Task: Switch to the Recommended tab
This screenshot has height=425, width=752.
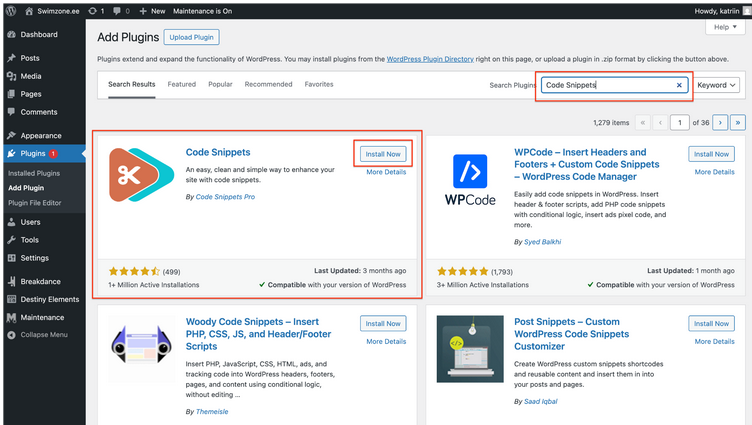Action: (268, 84)
